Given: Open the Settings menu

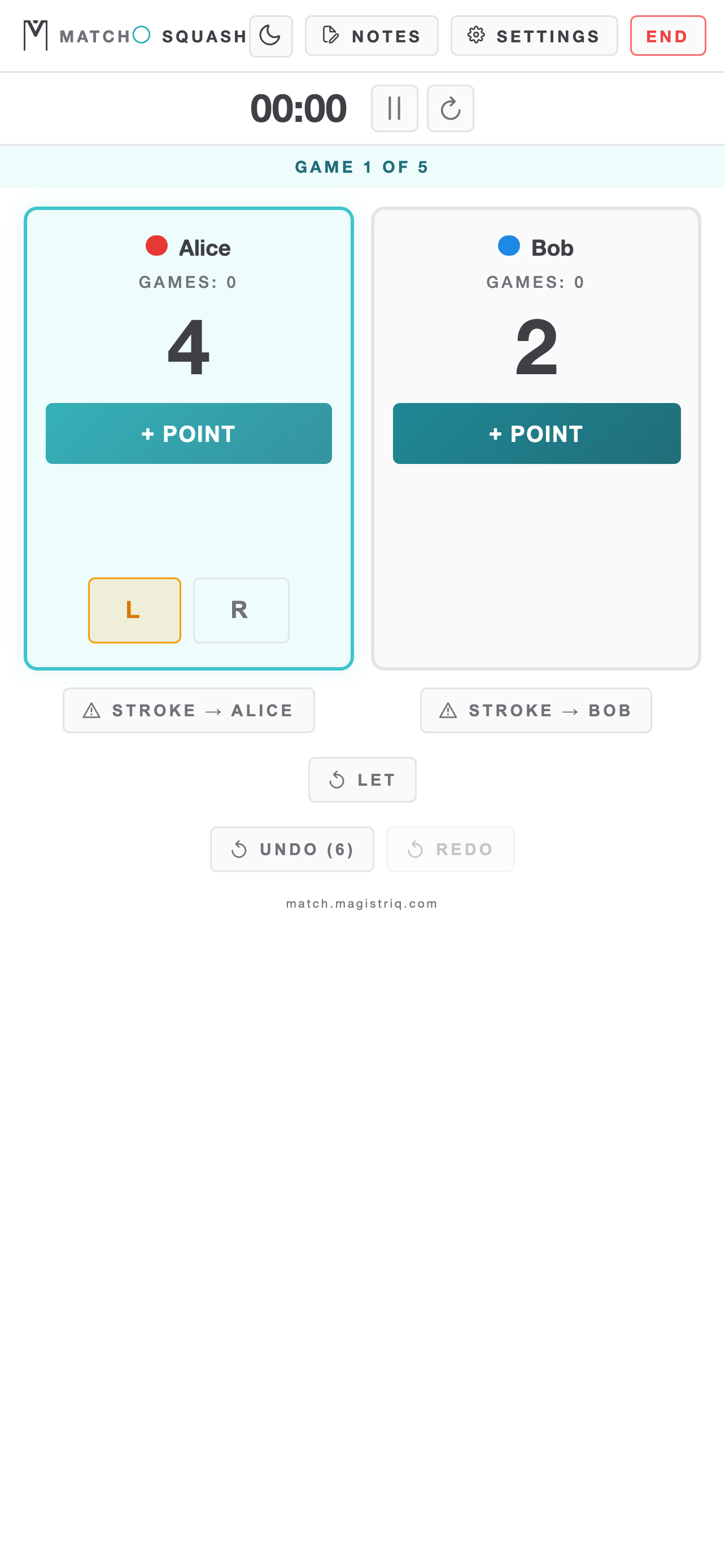Looking at the screenshot, I should click(534, 36).
